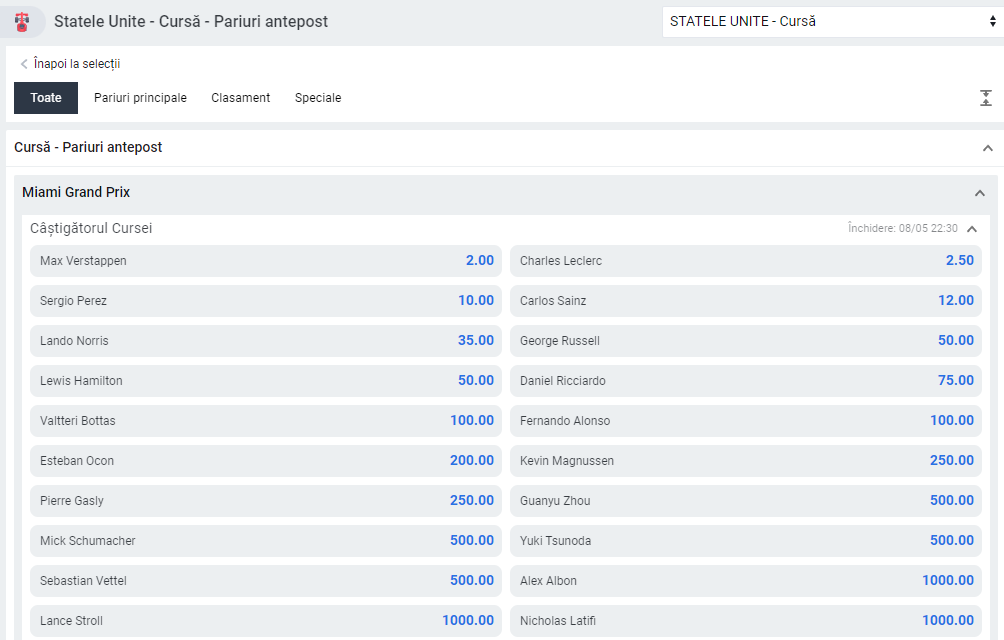Image resolution: width=1004 pixels, height=640 pixels.
Task: Select the Toate tab
Action: [46, 98]
